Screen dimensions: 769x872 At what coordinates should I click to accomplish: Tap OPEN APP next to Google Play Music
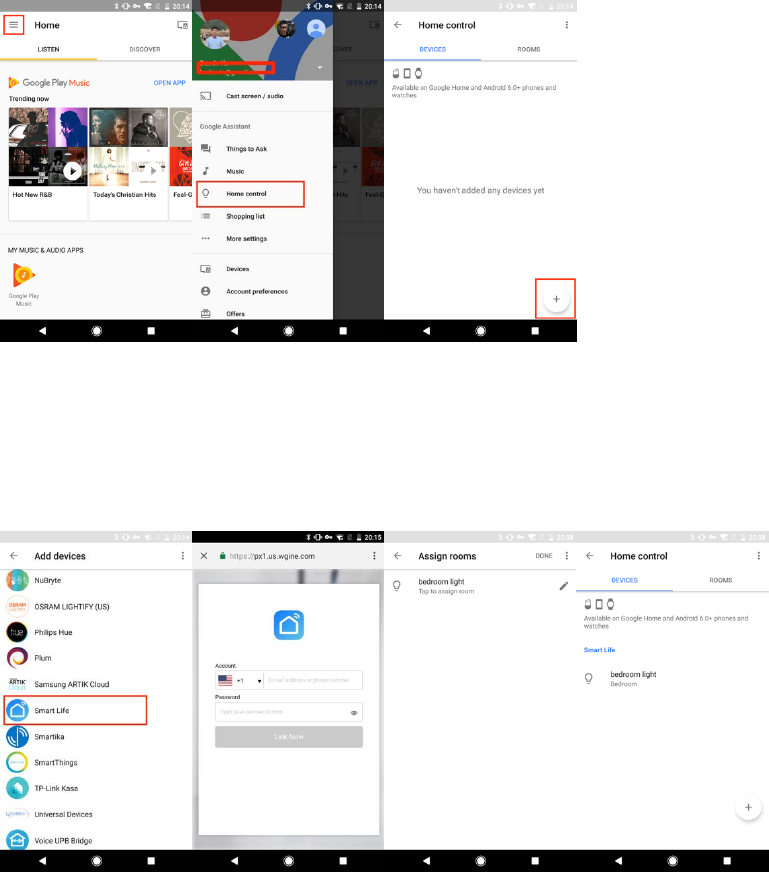point(170,83)
